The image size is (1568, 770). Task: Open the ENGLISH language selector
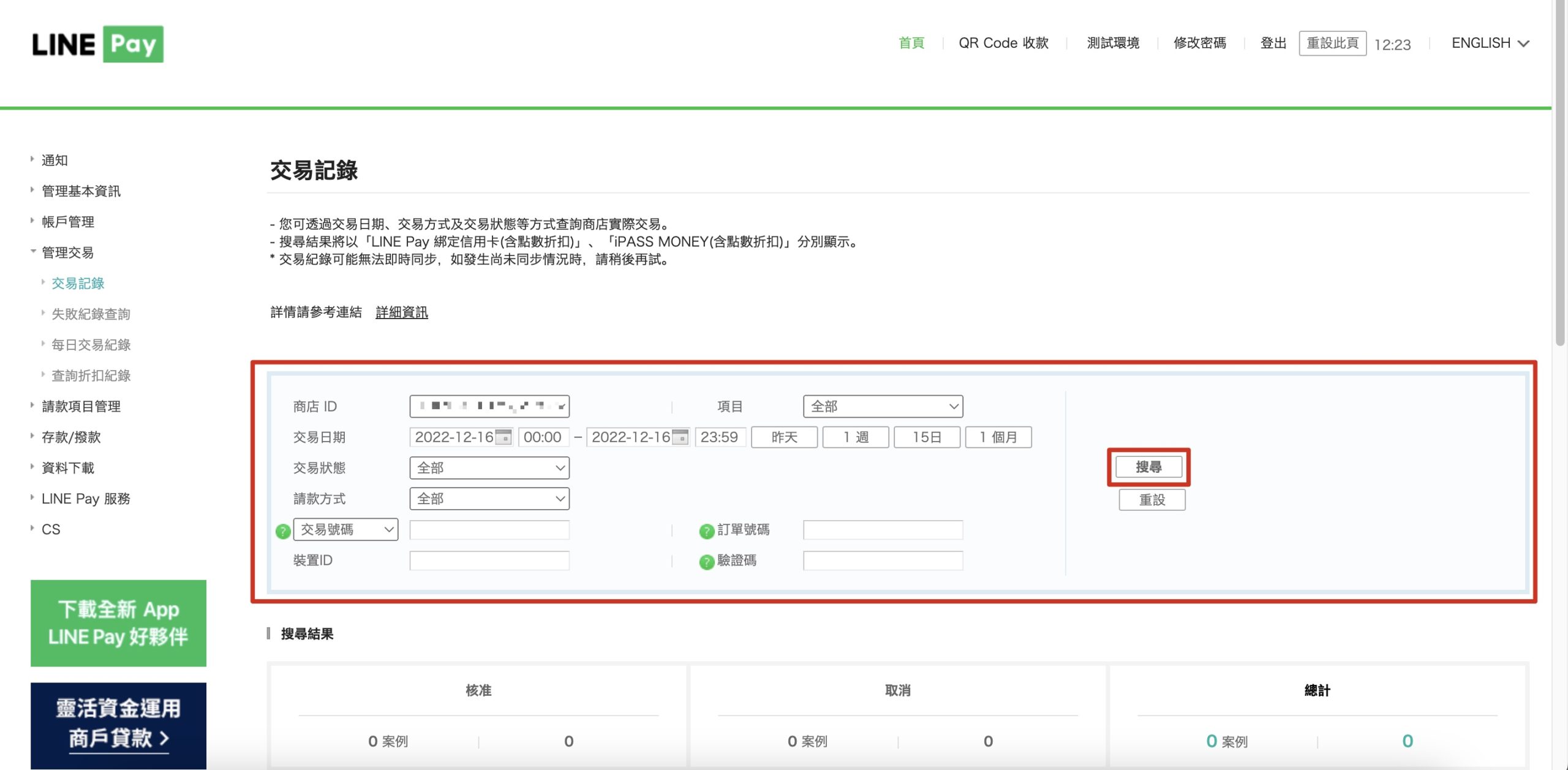tap(1490, 43)
